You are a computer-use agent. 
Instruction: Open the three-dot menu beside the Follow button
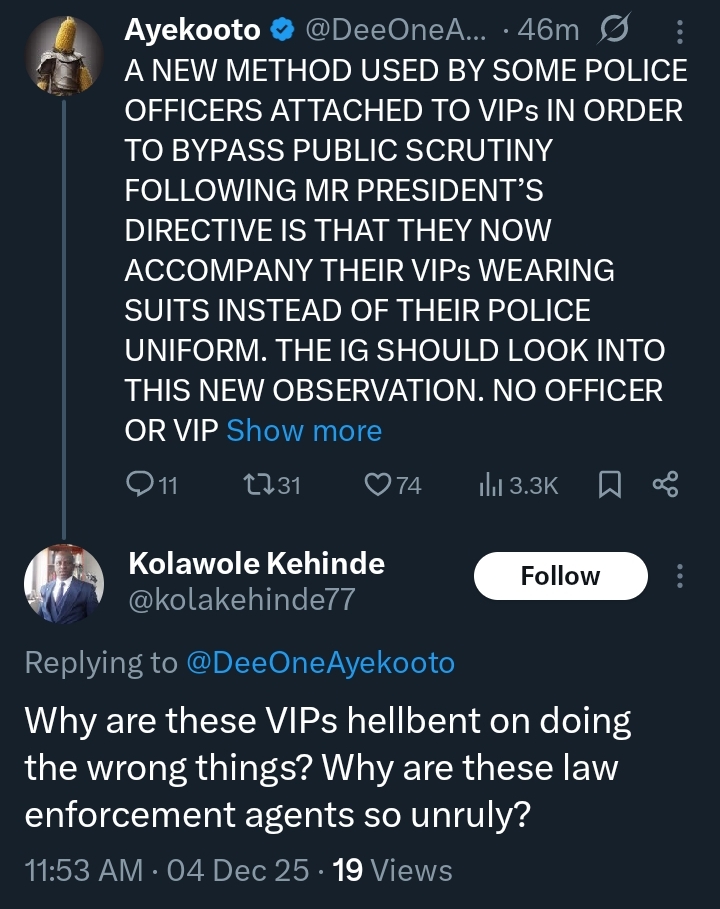pos(680,576)
